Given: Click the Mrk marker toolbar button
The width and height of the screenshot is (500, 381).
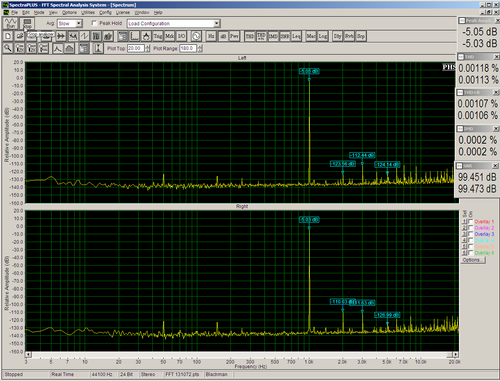Looking at the screenshot, I should 169,36.
